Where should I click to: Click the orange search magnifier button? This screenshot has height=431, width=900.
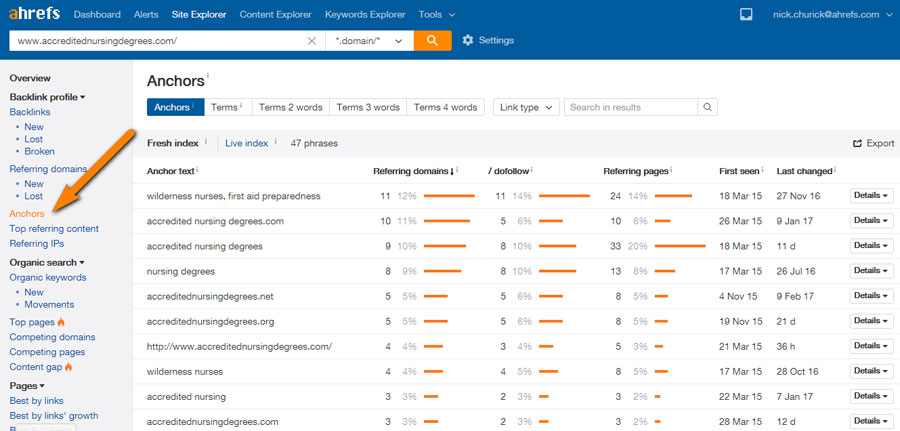(x=432, y=41)
